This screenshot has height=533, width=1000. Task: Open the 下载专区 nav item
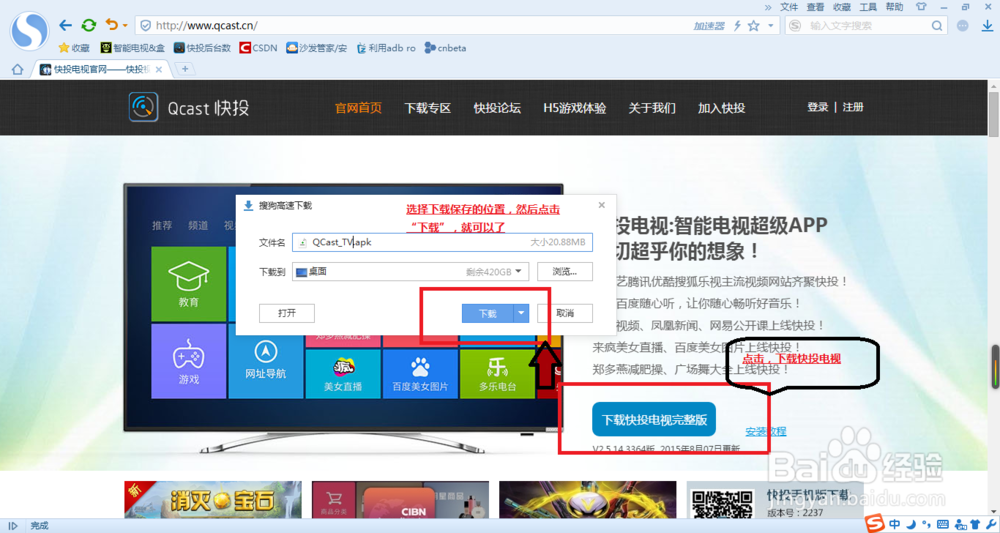[x=427, y=108]
